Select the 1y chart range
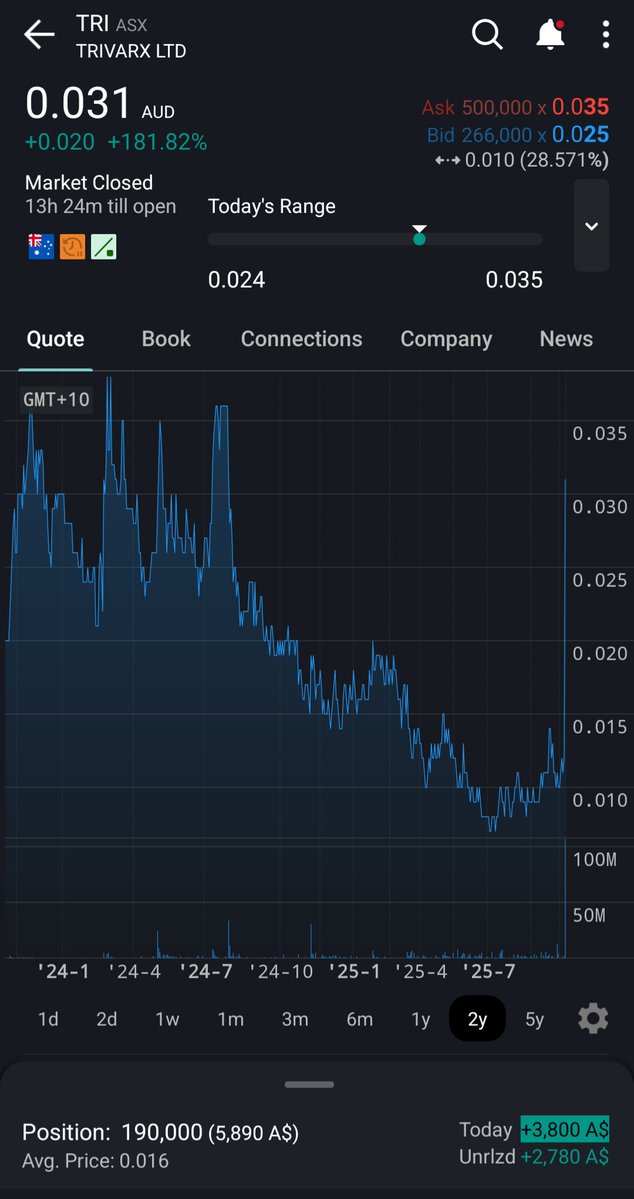634x1199 pixels. pyautogui.click(x=421, y=1019)
